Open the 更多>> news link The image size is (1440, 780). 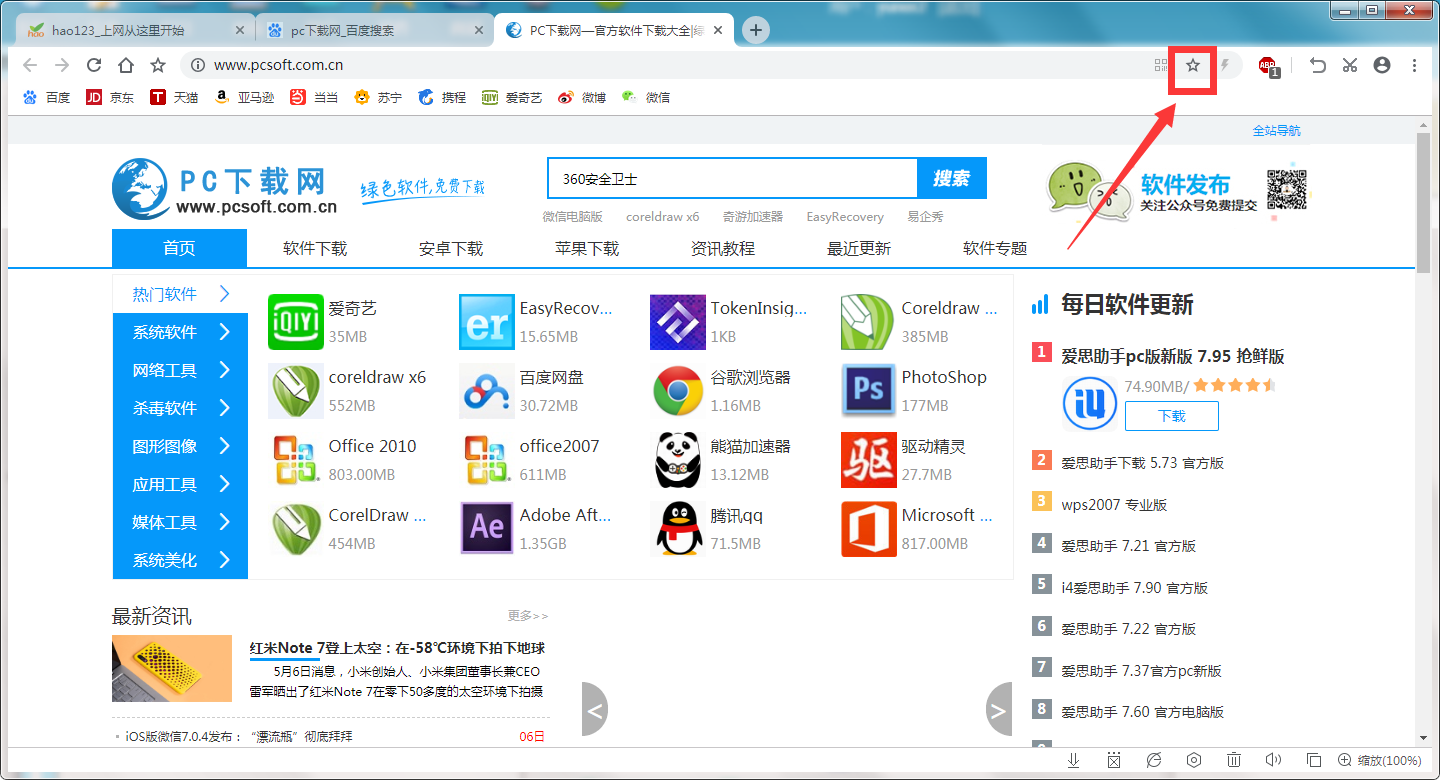(x=529, y=616)
